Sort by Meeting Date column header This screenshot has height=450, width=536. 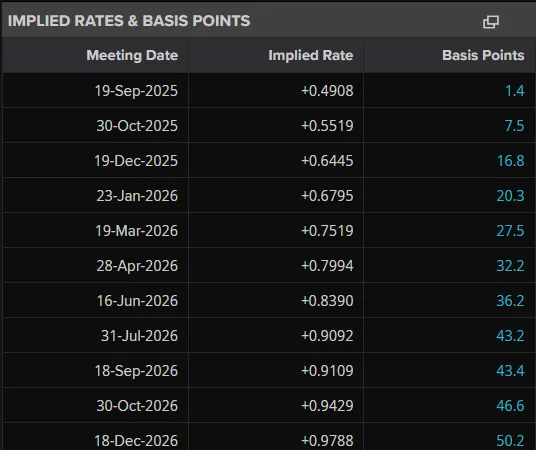coord(132,55)
